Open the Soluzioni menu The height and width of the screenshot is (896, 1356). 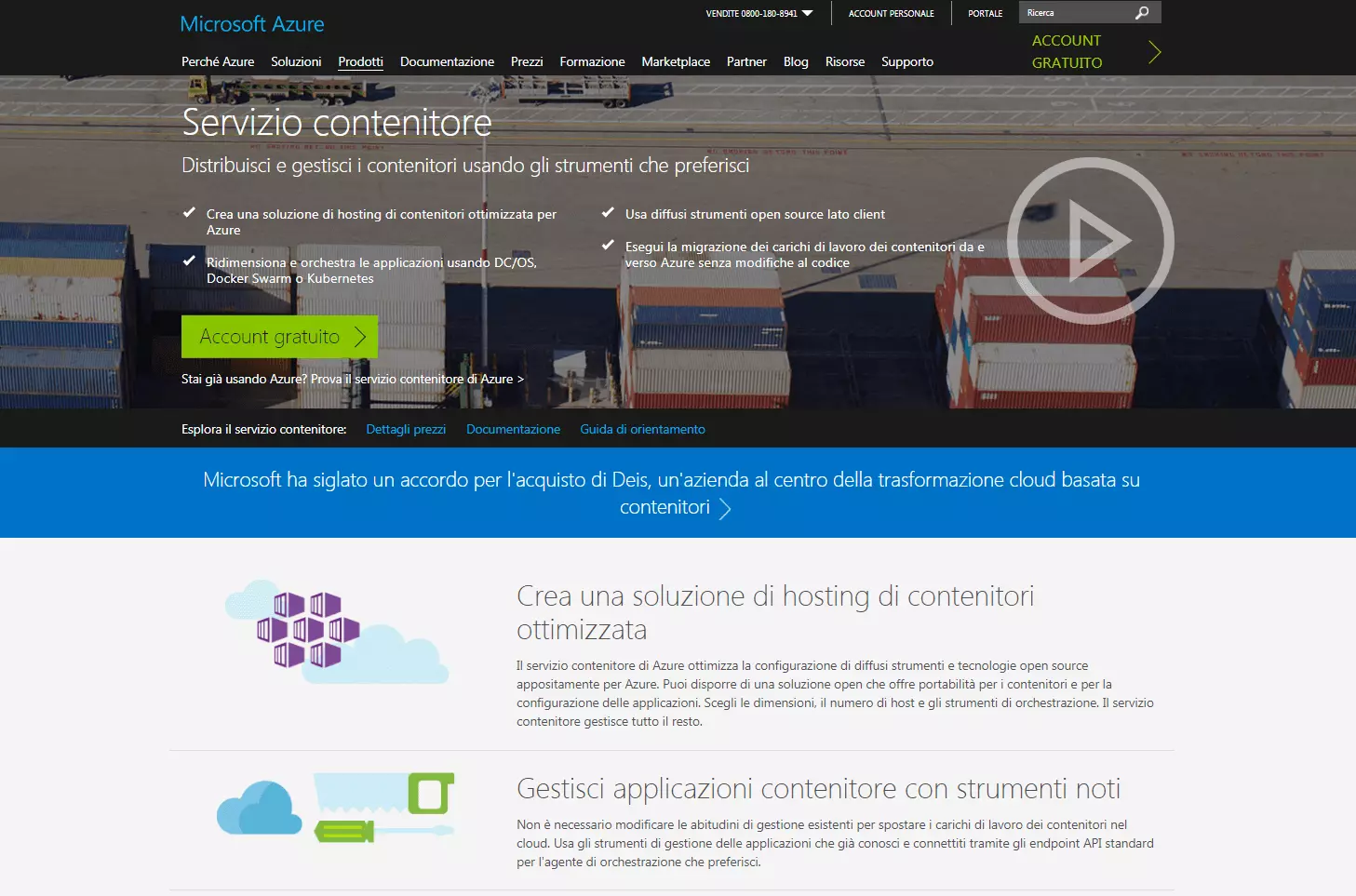296,61
